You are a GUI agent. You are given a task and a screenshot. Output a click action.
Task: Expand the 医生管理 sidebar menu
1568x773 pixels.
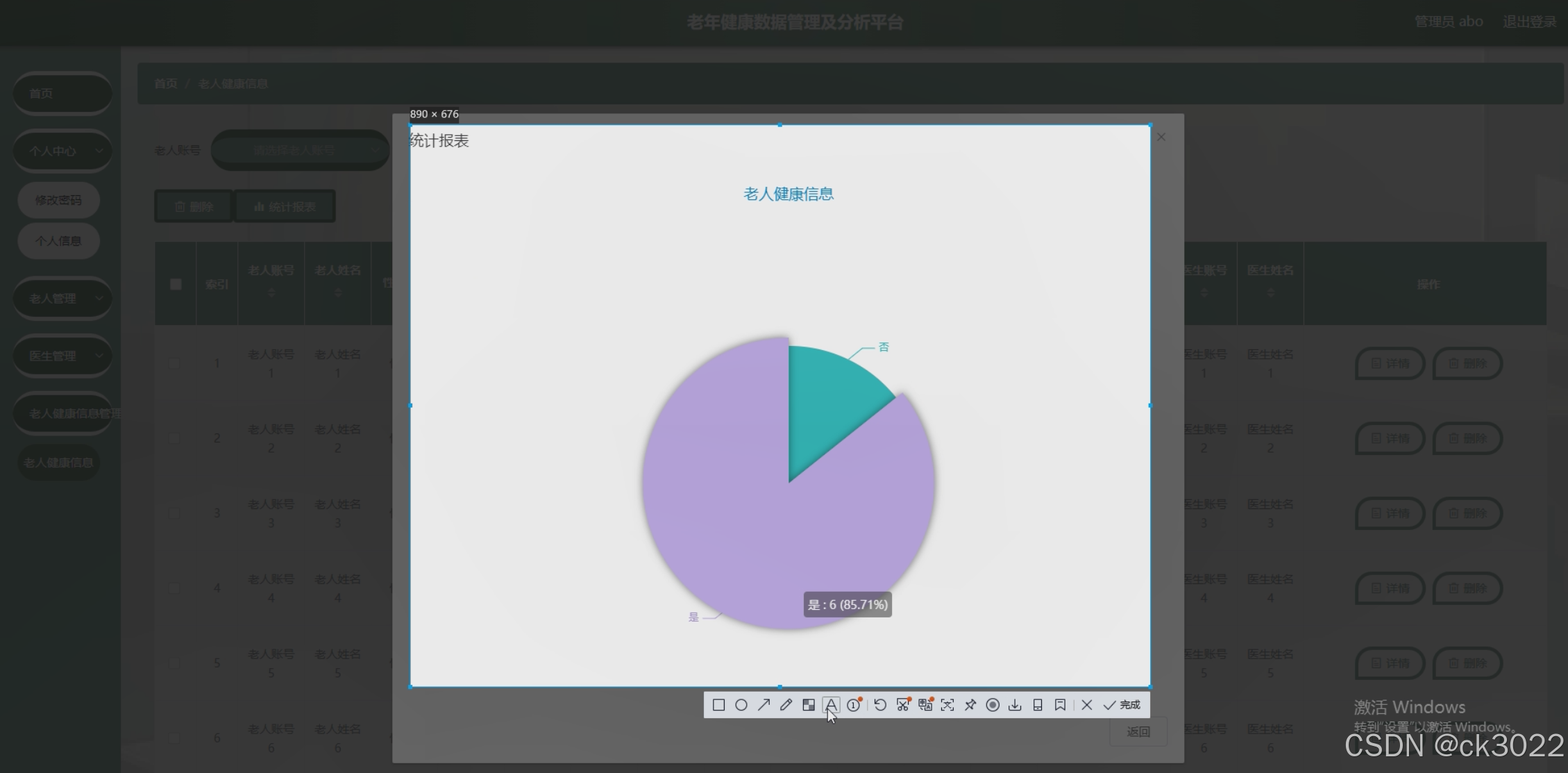pos(62,356)
